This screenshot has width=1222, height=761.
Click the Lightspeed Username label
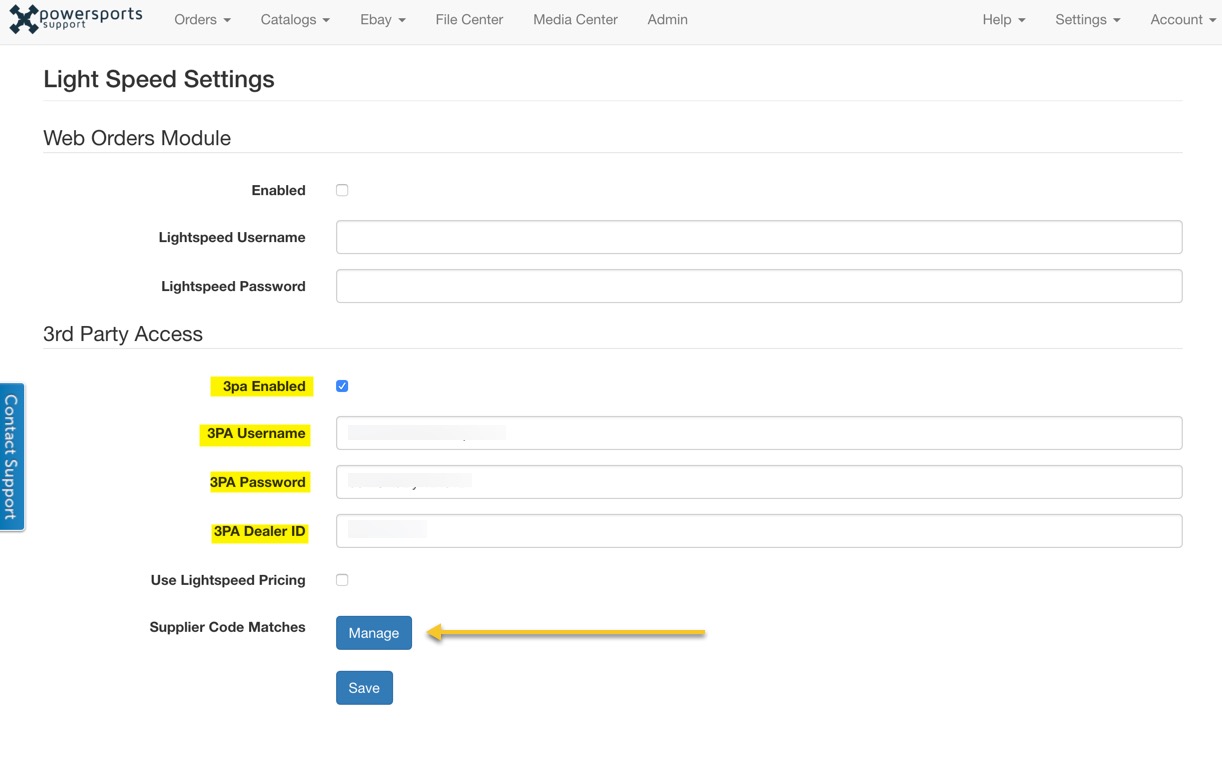[232, 237]
